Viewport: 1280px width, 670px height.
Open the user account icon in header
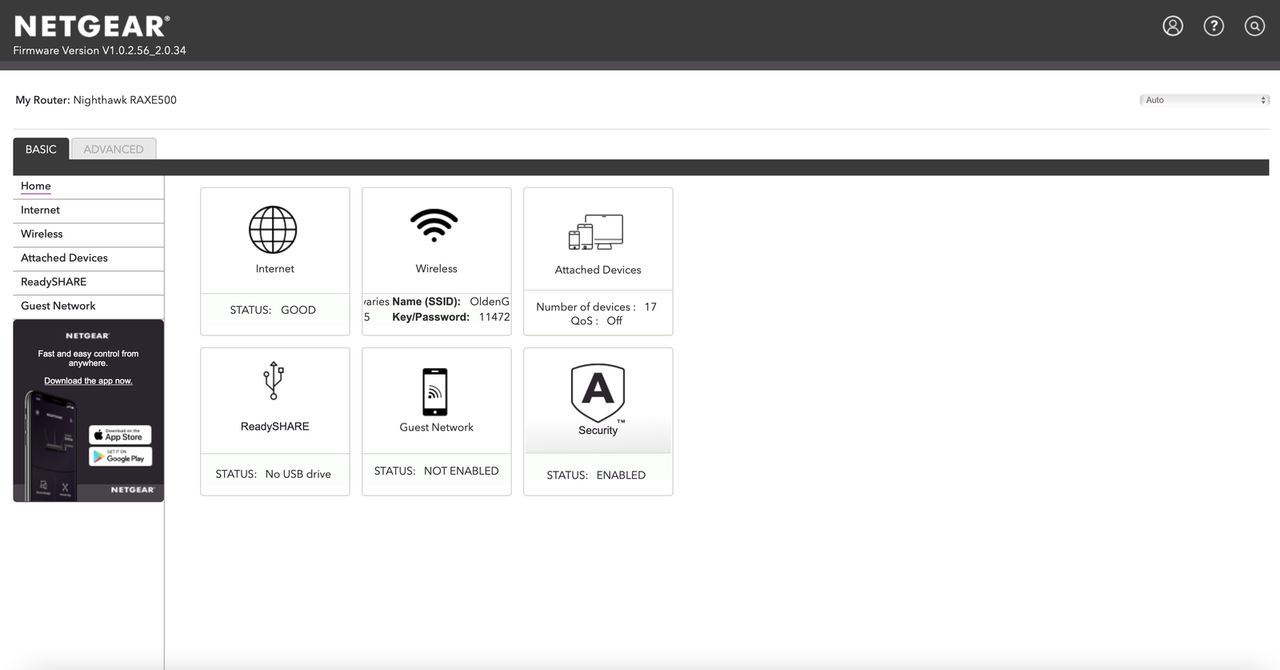click(x=1173, y=26)
